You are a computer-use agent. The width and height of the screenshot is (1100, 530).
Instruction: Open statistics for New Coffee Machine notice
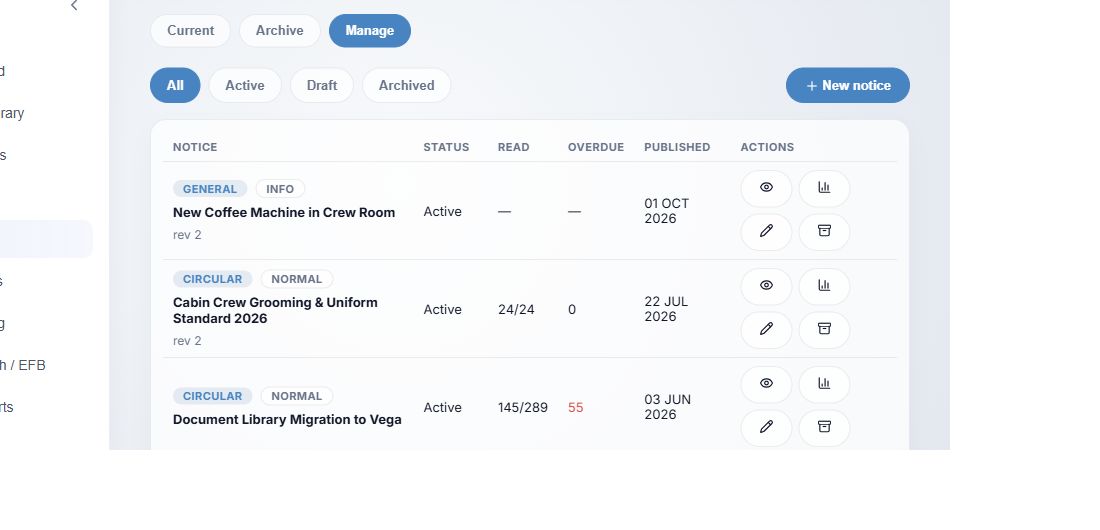coord(824,188)
